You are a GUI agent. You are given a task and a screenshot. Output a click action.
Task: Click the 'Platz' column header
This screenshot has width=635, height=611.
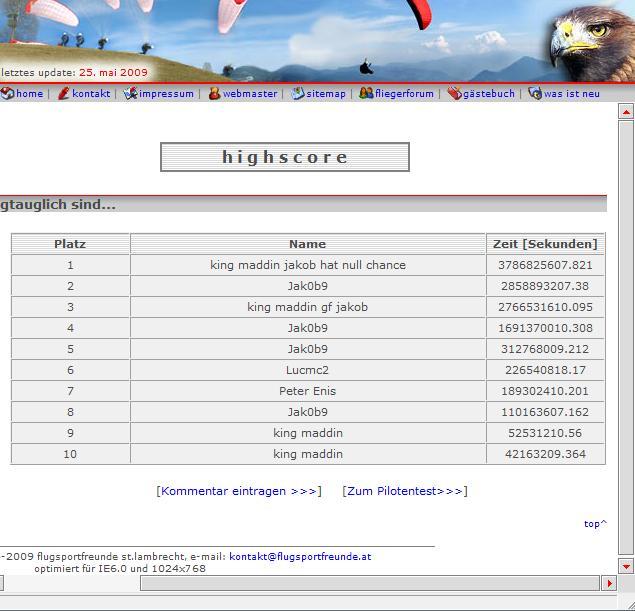[70, 244]
